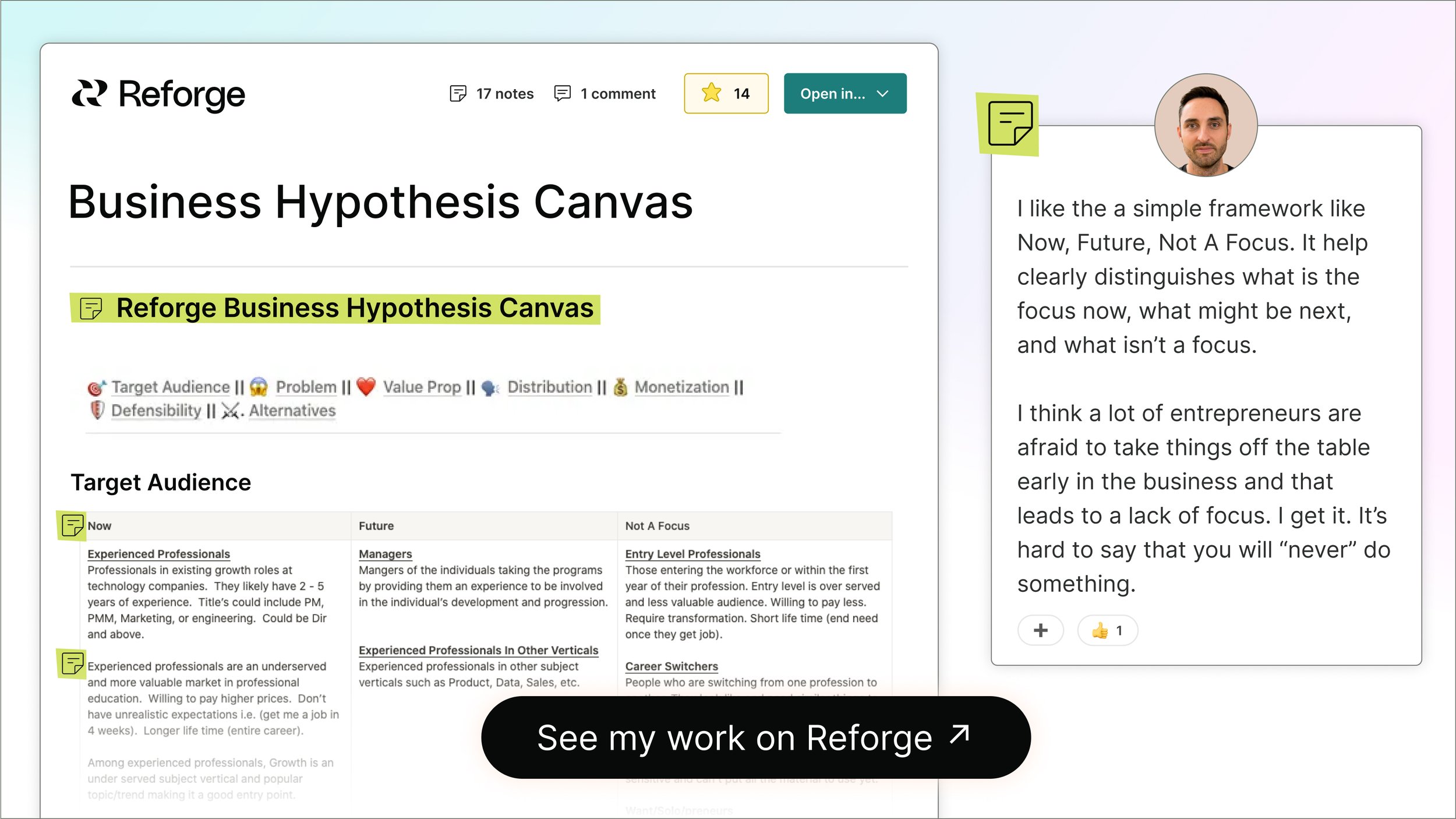Click the crossed swords emoji before Alternatives

click(x=231, y=411)
